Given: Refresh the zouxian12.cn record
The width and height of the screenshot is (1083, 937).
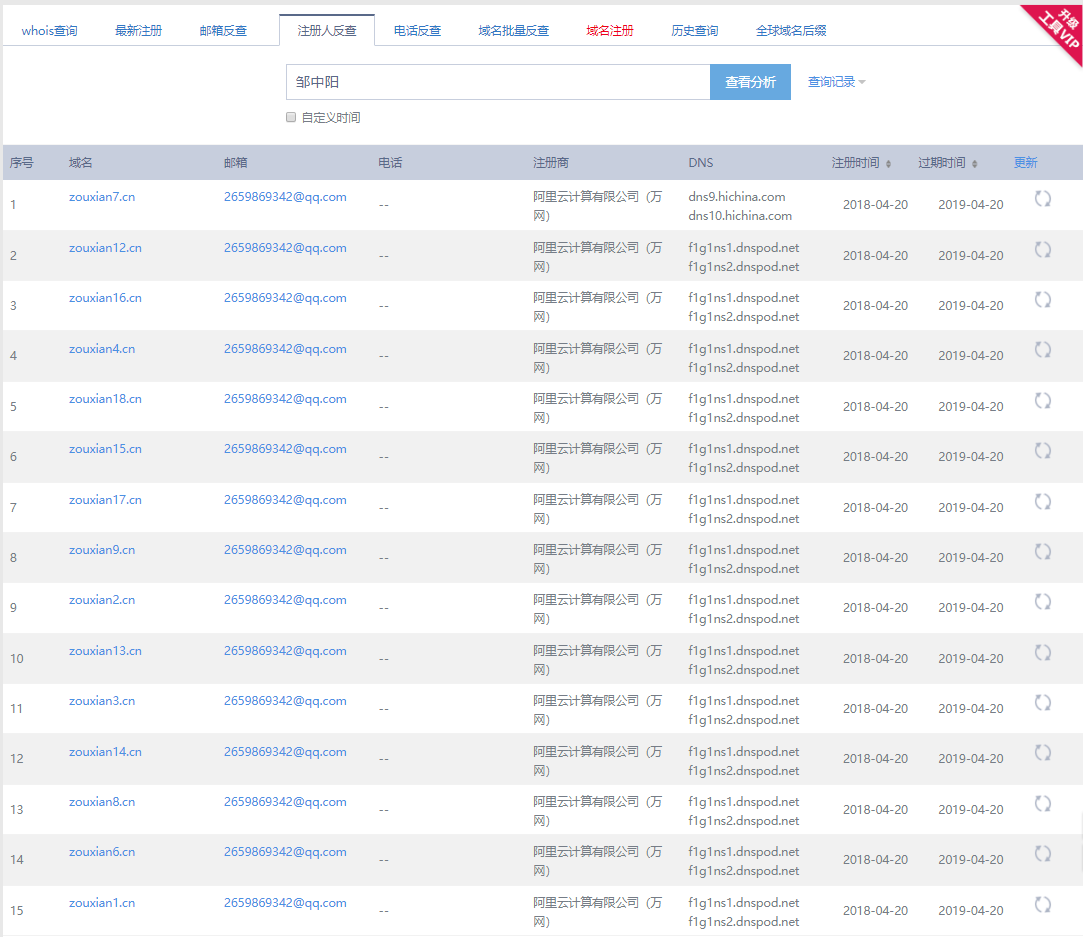Looking at the screenshot, I should pyautogui.click(x=1042, y=249).
